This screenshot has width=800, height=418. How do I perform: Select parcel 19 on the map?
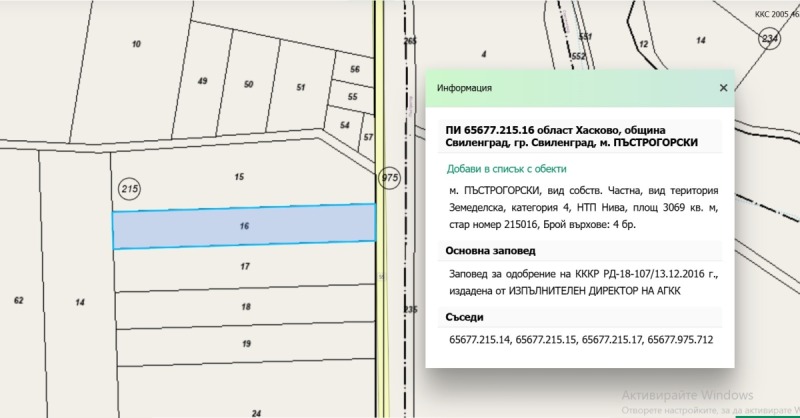(x=245, y=343)
